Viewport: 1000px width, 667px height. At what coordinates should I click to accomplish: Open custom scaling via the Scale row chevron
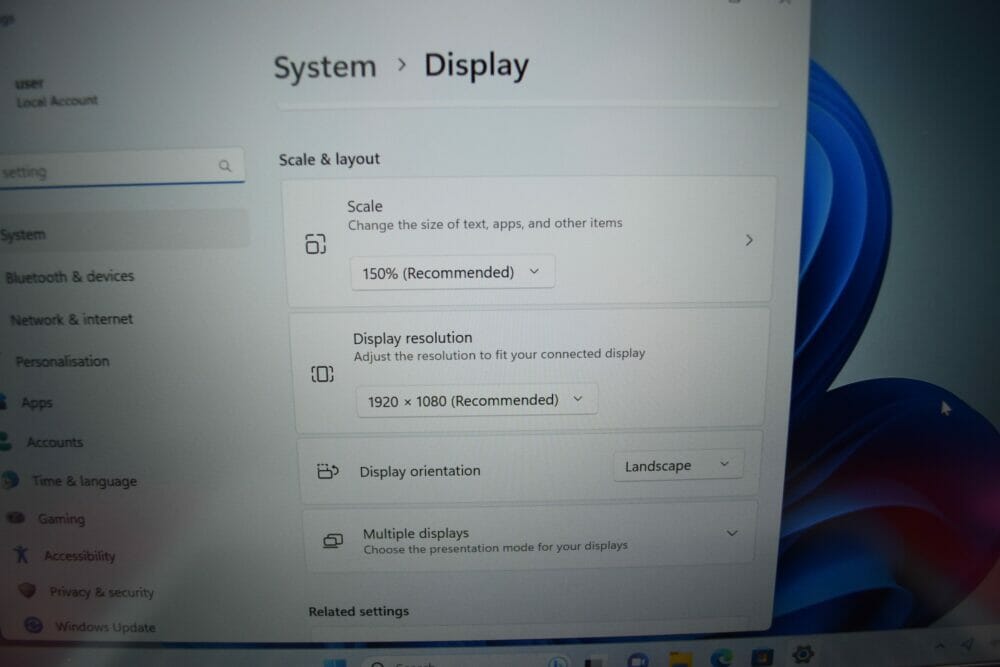coord(749,240)
